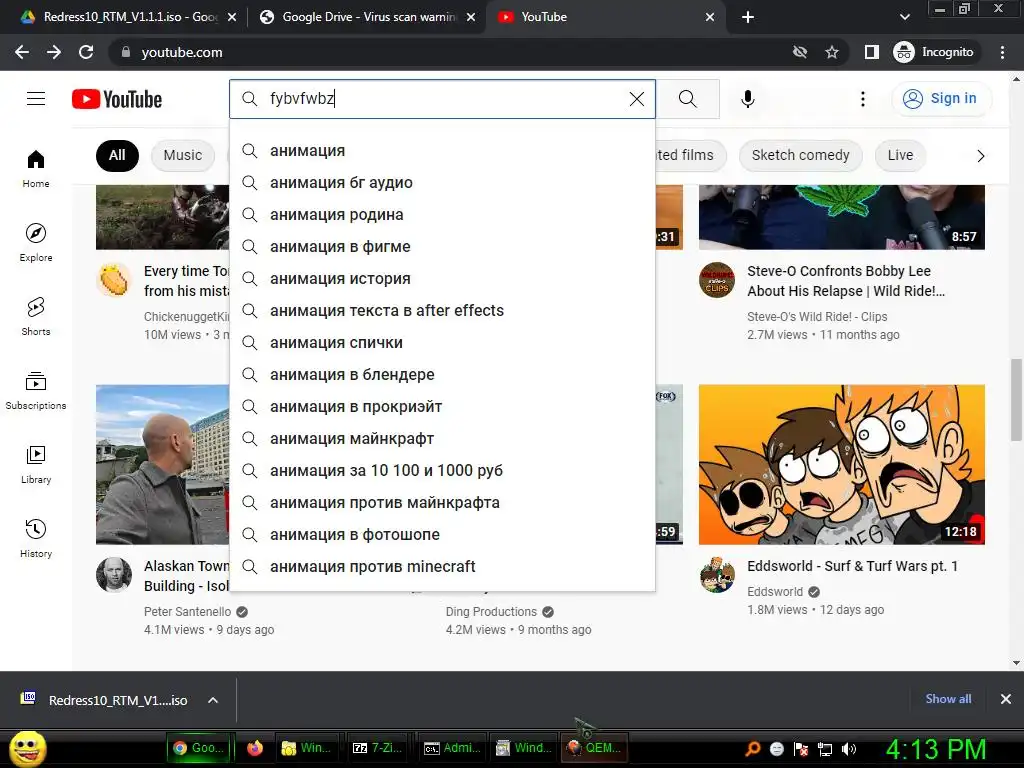Expand the tab search dropdown arrow

click(904, 17)
